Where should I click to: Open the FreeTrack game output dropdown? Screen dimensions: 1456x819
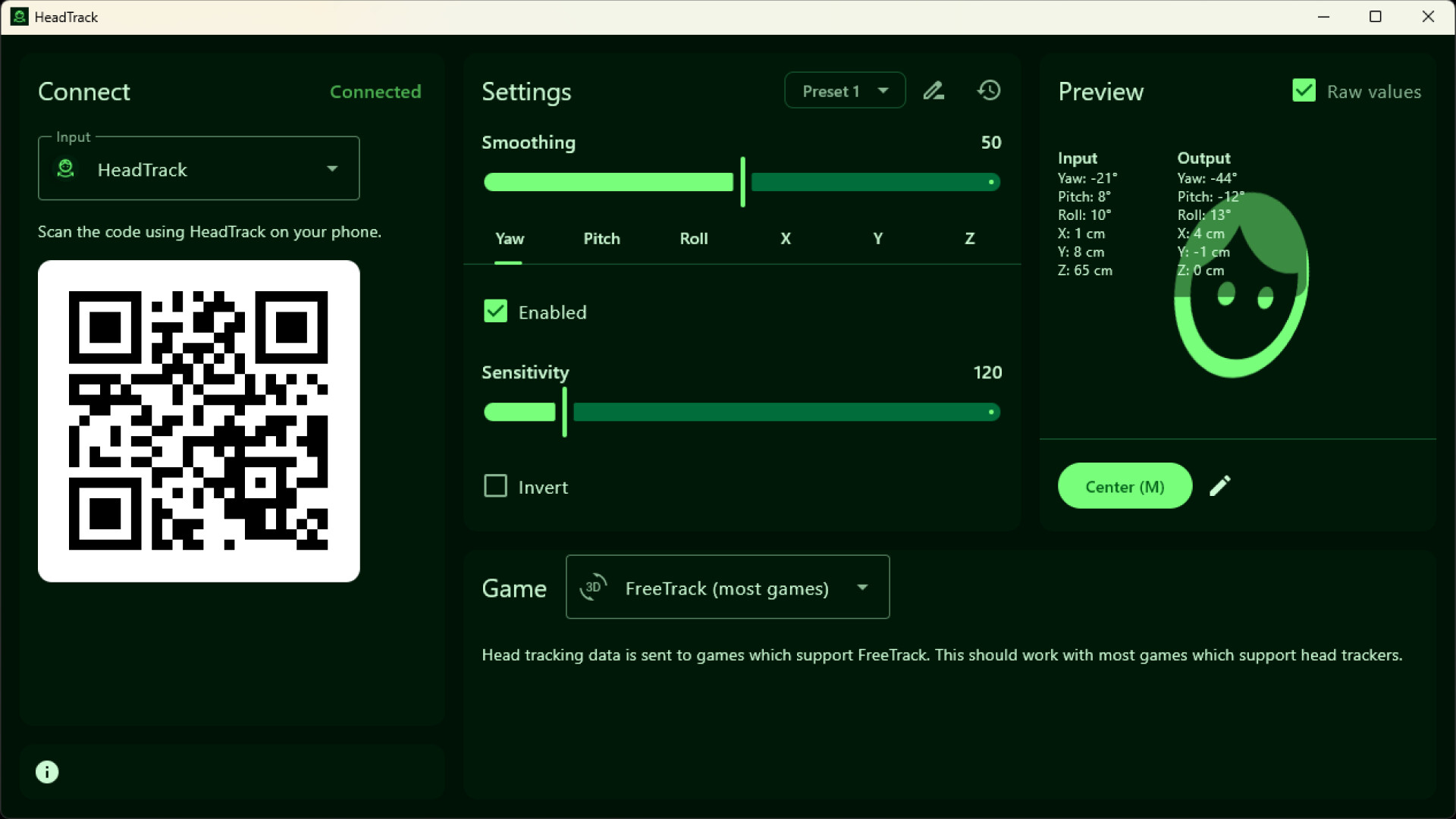click(x=862, y=587)
